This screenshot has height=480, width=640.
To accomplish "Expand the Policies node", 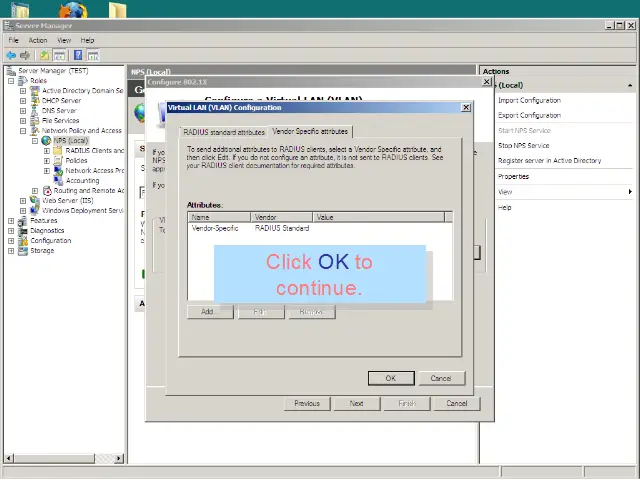I will coord(47,161).
